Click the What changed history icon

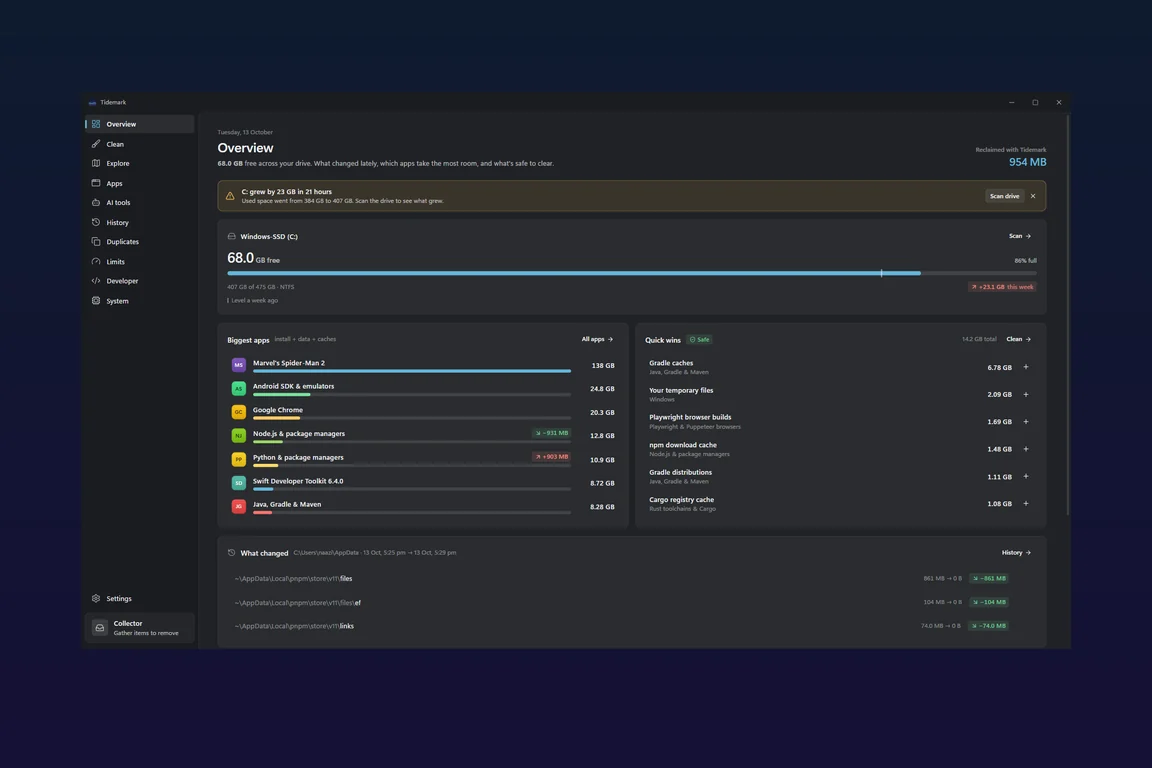231,553
